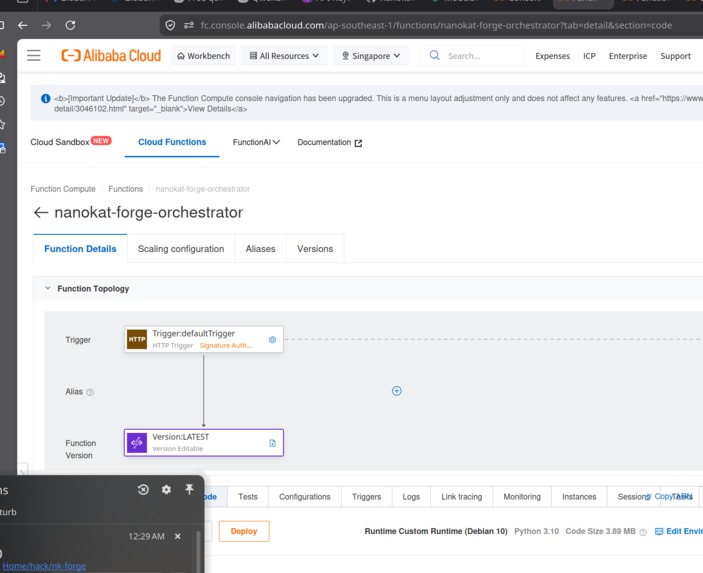Add alias with the plus circle icon

click(397, 391)
